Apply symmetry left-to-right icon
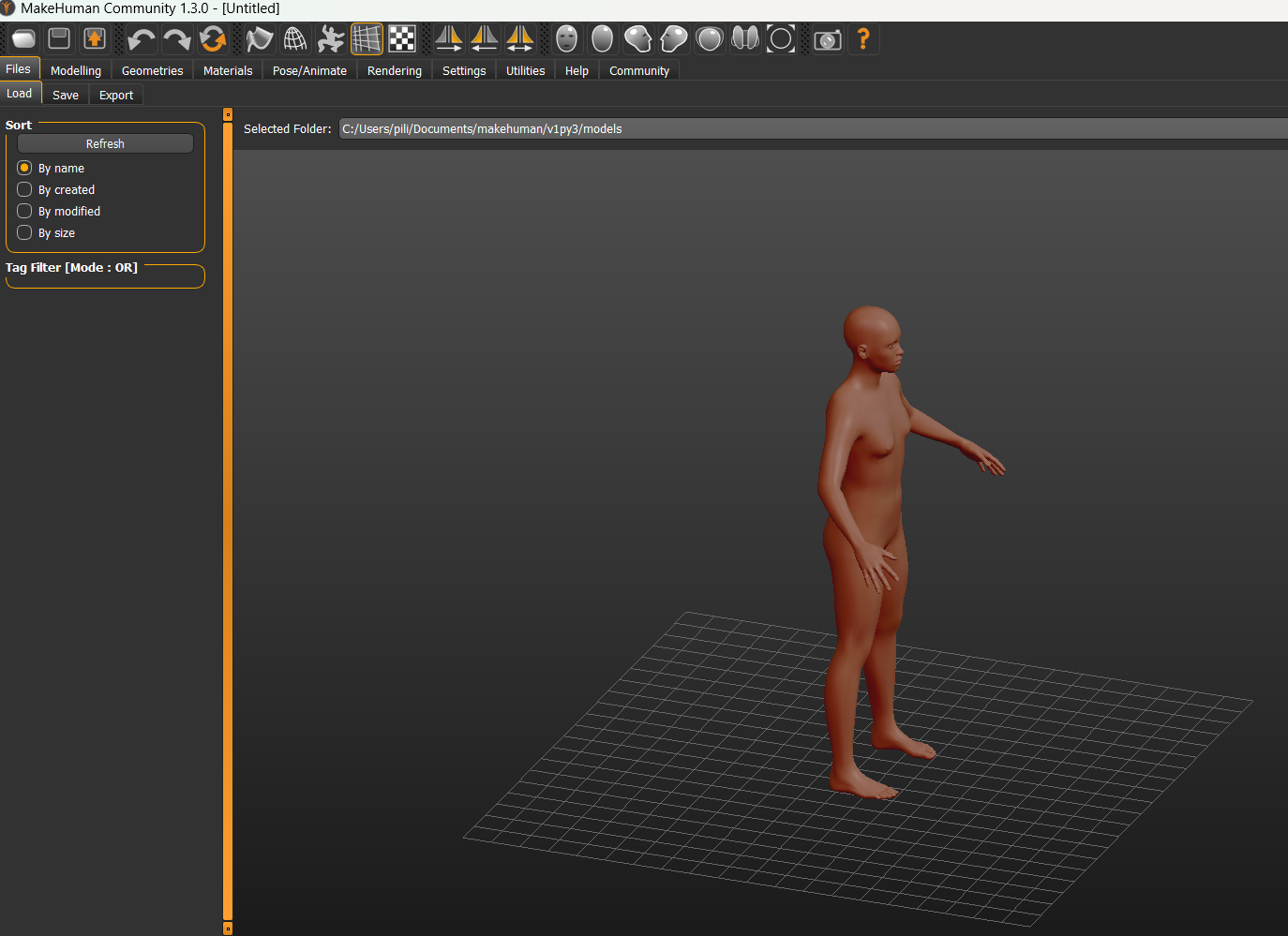Image resolution: width=1288 pixels, height=936 pixels. pos(449,39)
